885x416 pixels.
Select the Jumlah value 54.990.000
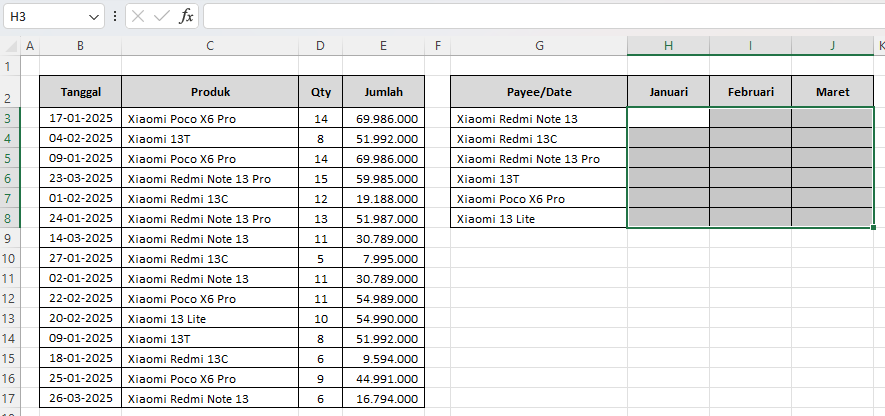tap(384, 318)
